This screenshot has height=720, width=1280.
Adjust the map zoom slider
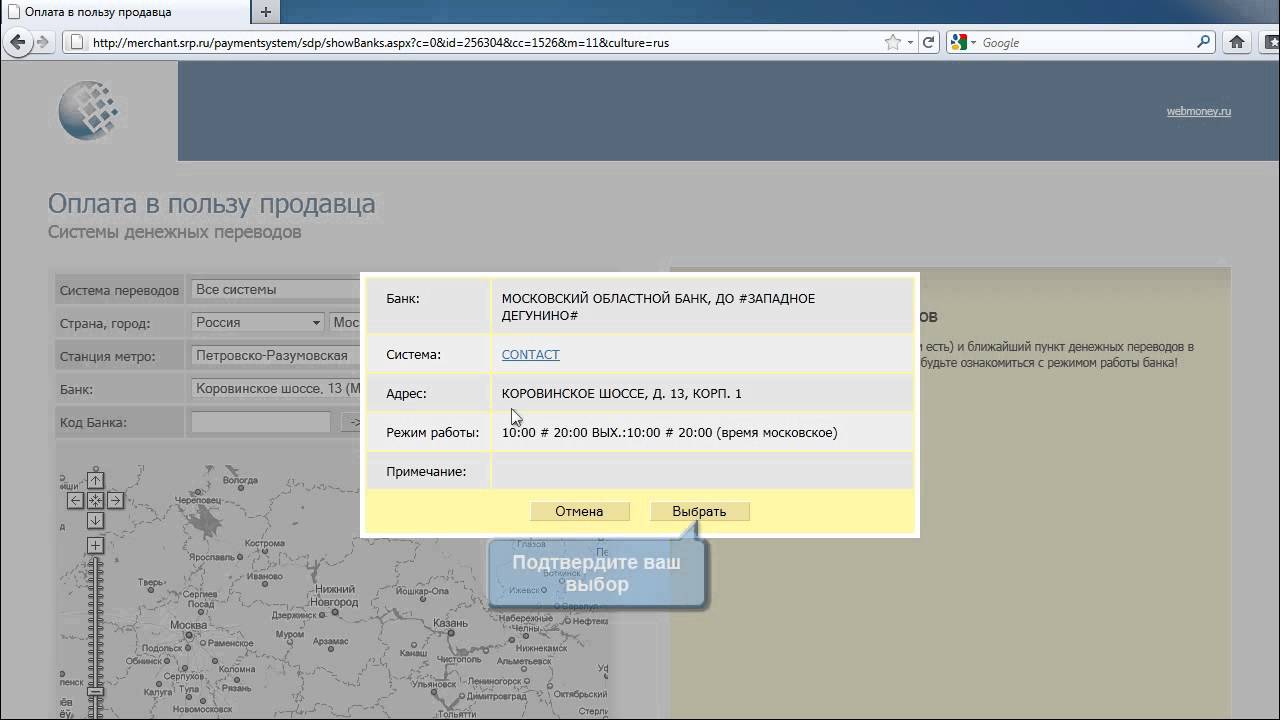click(x=95, y=690)
